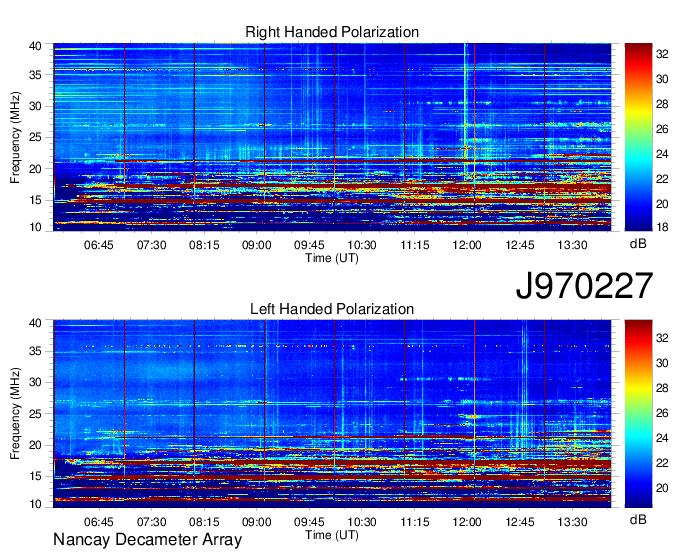
Task: Click "35" frequency tick on left-handed plot
Action: [x=35, y=351]
